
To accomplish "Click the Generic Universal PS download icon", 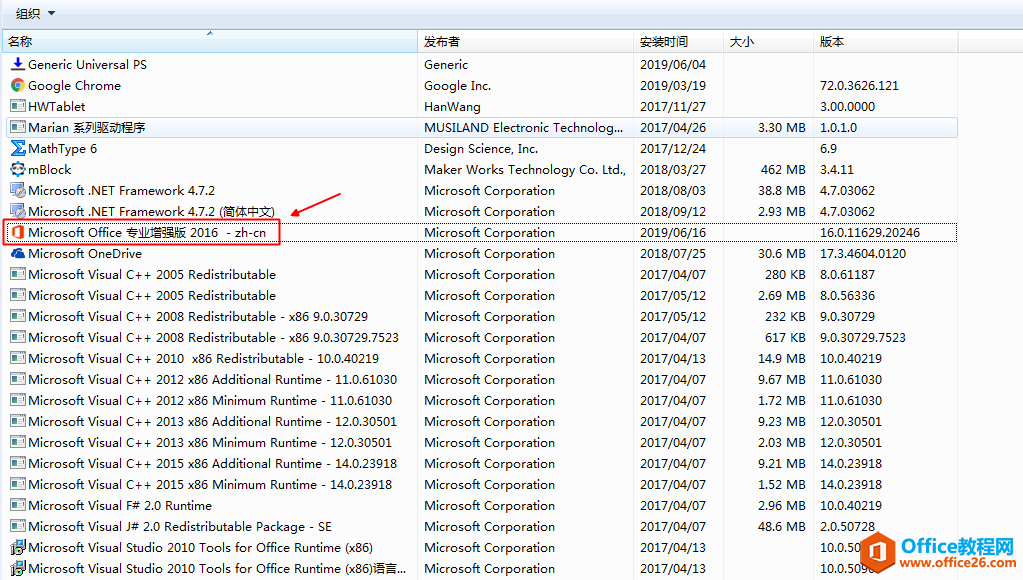I will pos(17,65).
